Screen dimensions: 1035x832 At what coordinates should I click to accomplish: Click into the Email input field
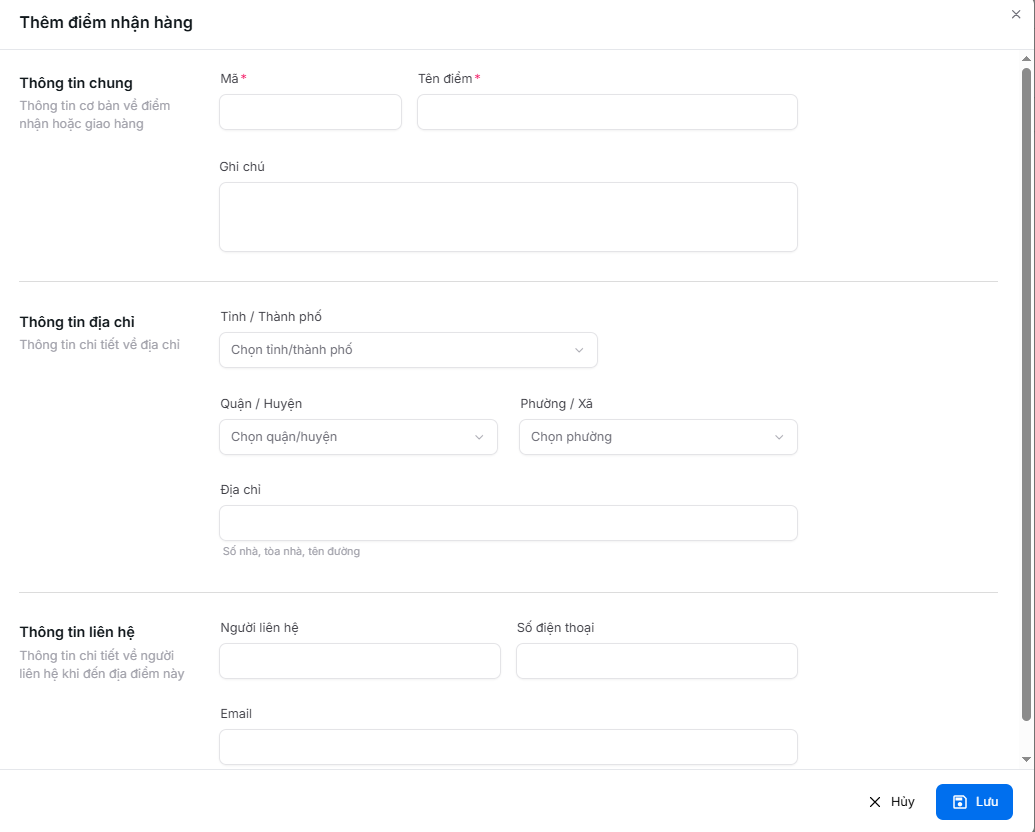tap(508, 747)
